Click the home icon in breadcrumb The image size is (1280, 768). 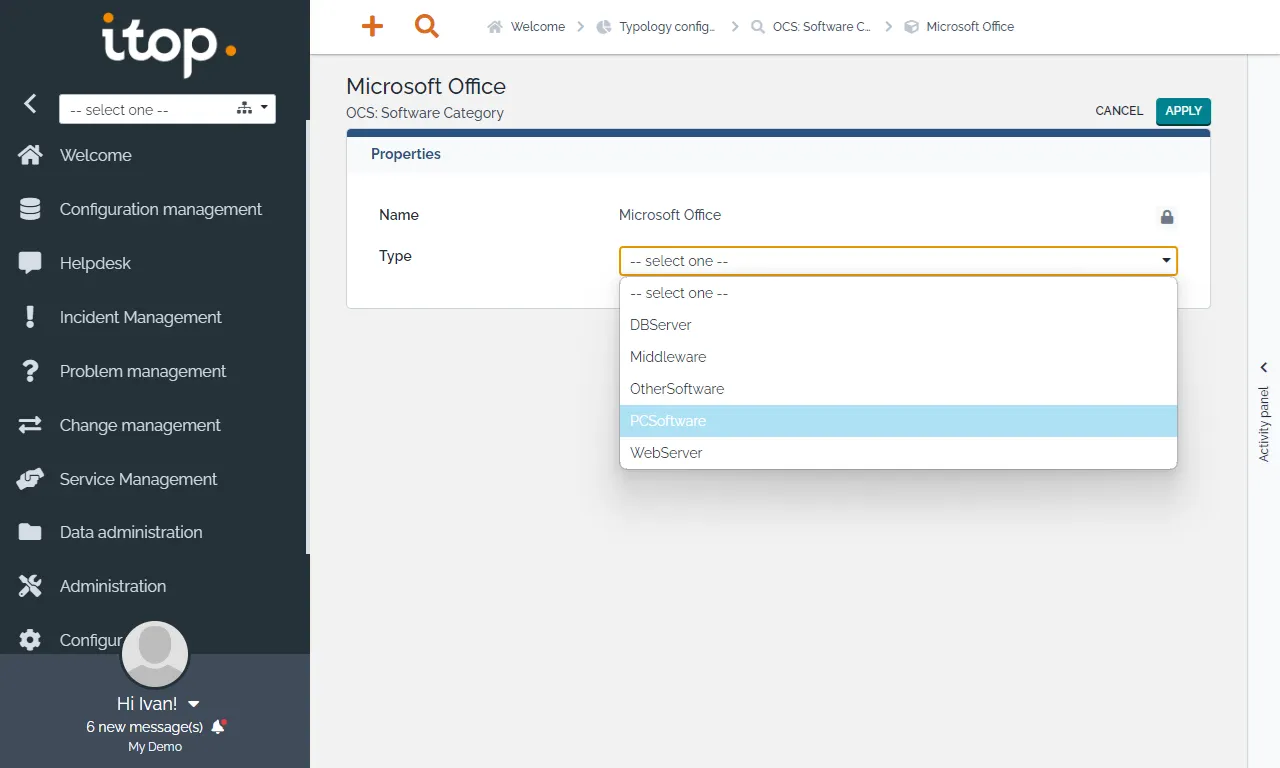click(494, 27)
